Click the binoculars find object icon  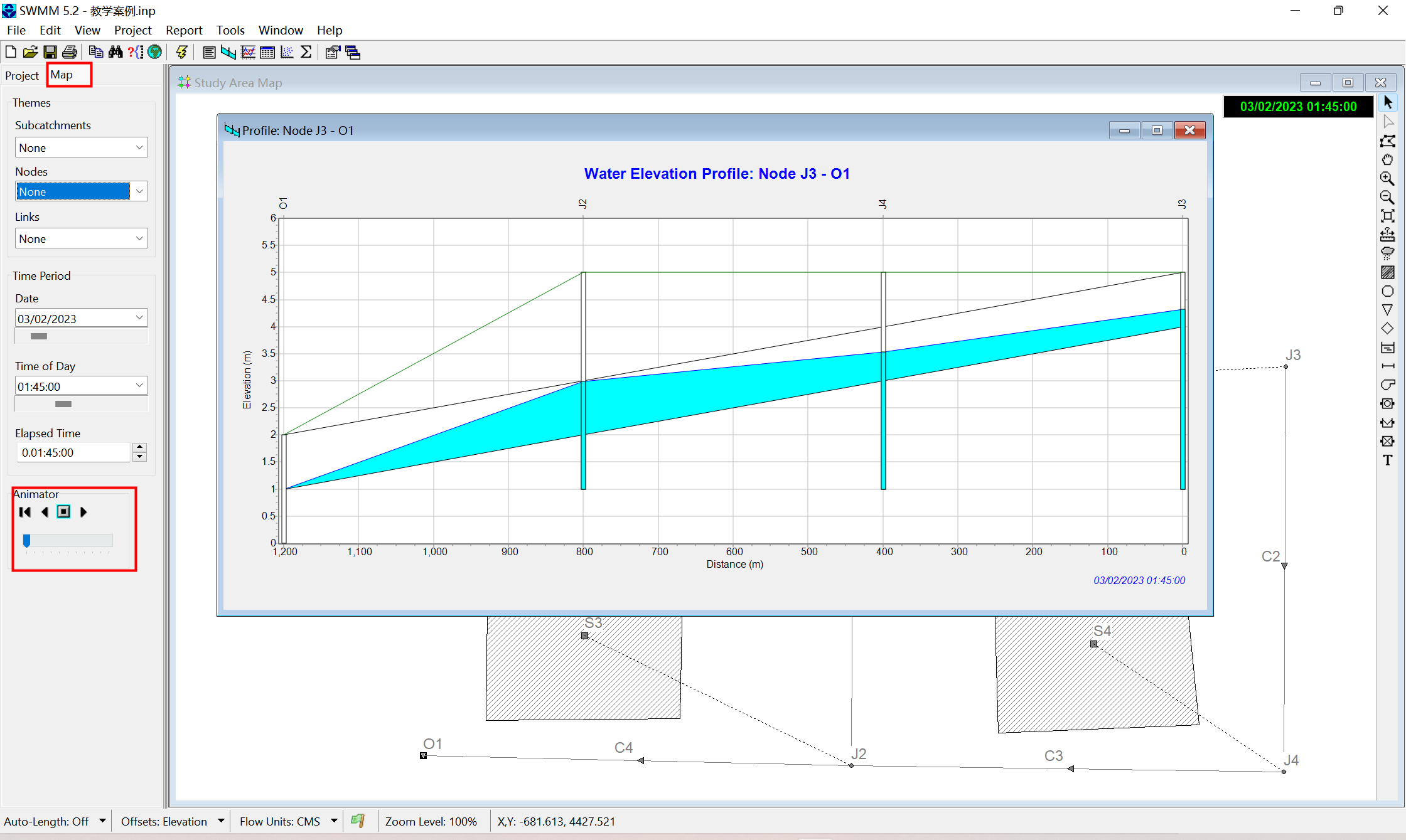(115, 52)
